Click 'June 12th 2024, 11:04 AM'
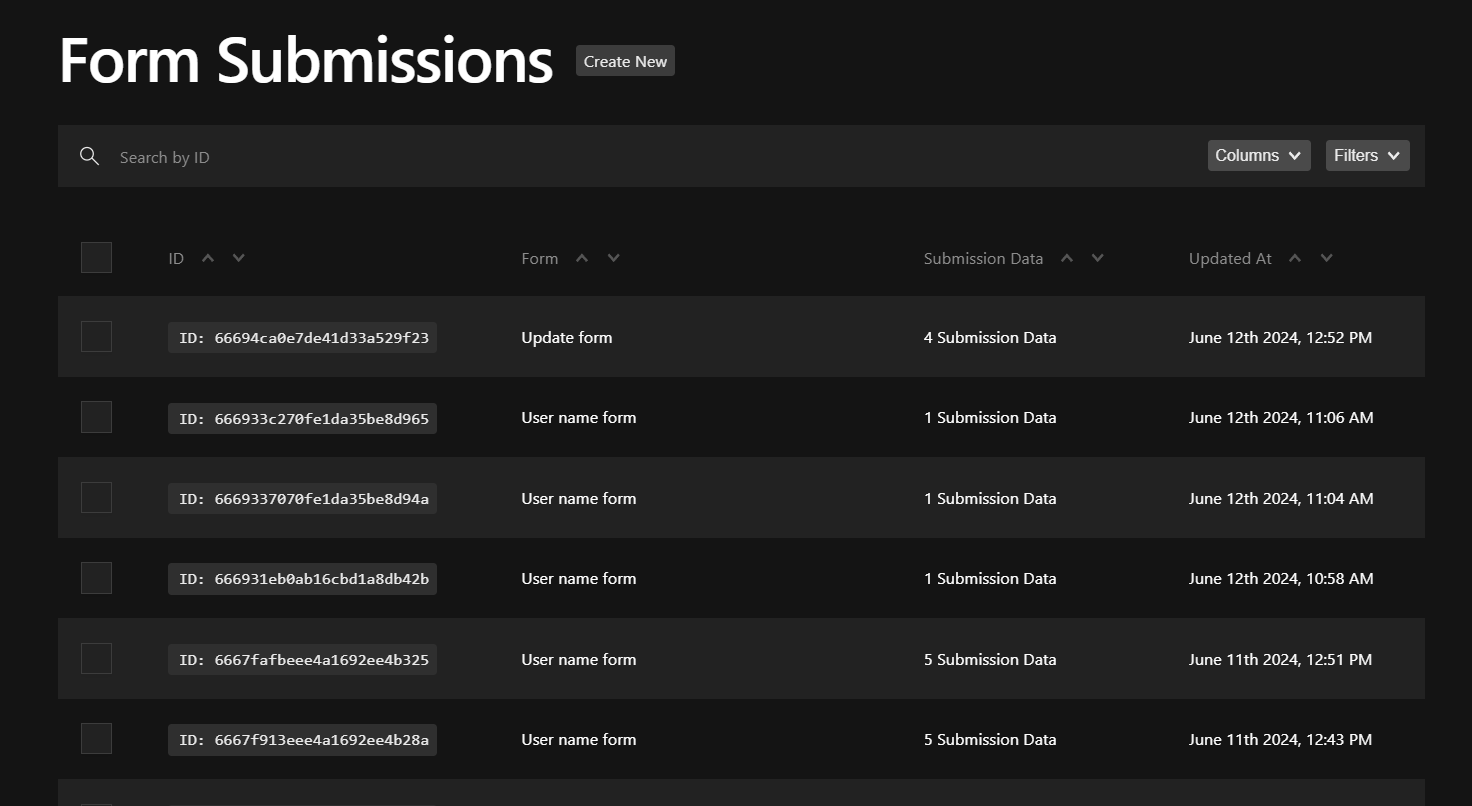The width and height of the screenshot is (1472, 806). [x=1281, y=498]
